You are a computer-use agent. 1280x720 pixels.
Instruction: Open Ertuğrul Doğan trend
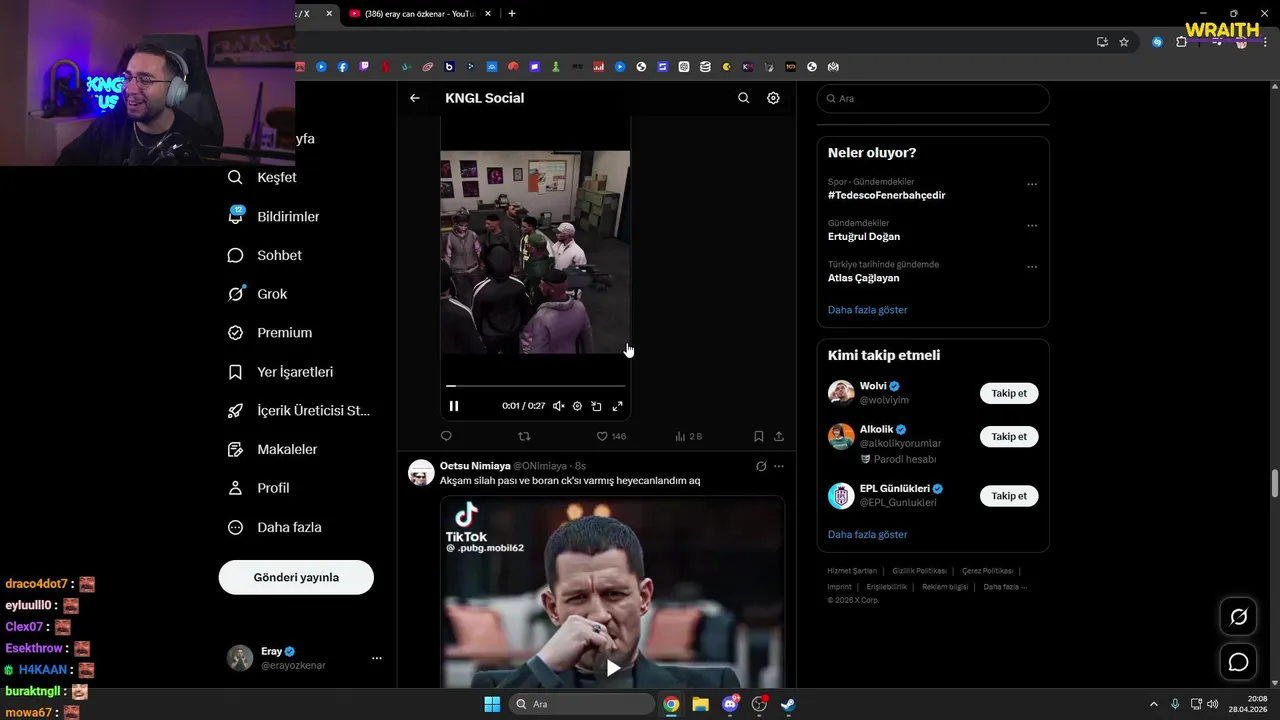click(864, 237)
